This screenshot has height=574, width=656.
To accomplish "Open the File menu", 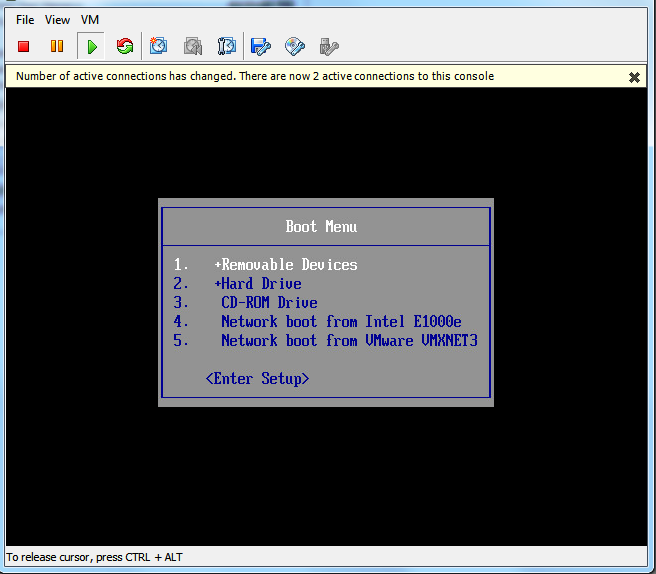I will (25, 19).
